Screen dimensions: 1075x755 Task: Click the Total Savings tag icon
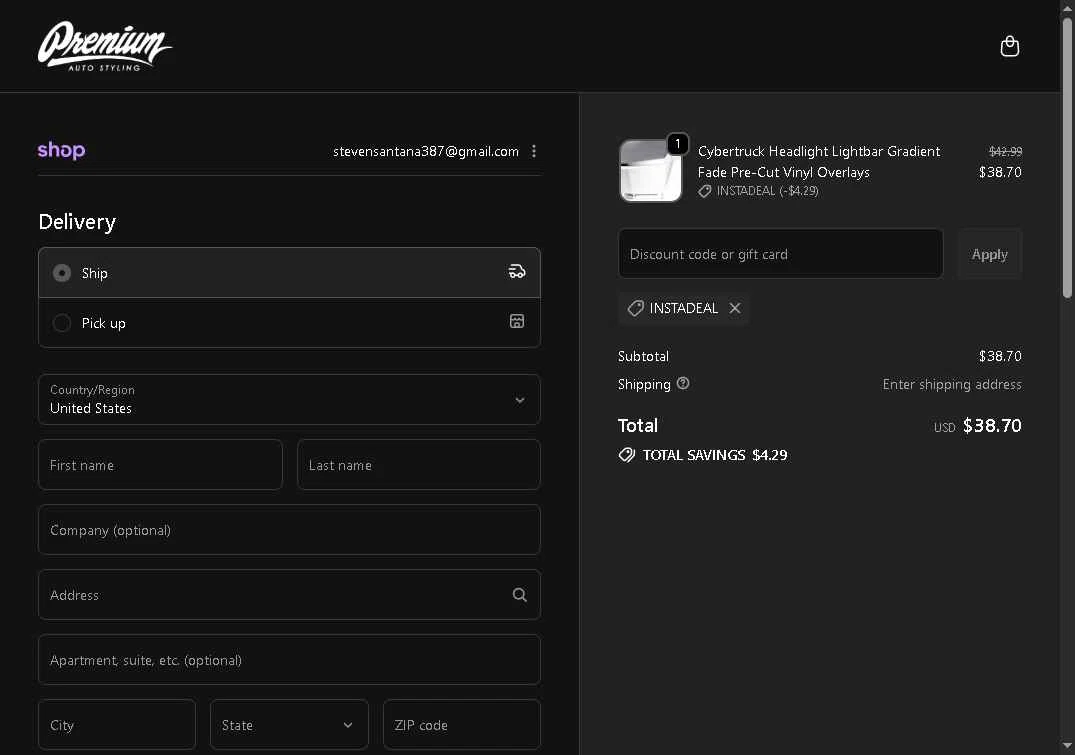(627, 455)
